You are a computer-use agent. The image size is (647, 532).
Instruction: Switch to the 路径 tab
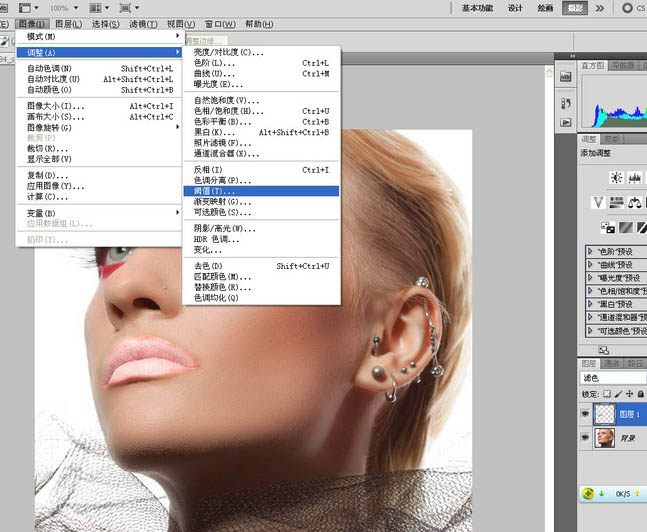click(635, 363)
